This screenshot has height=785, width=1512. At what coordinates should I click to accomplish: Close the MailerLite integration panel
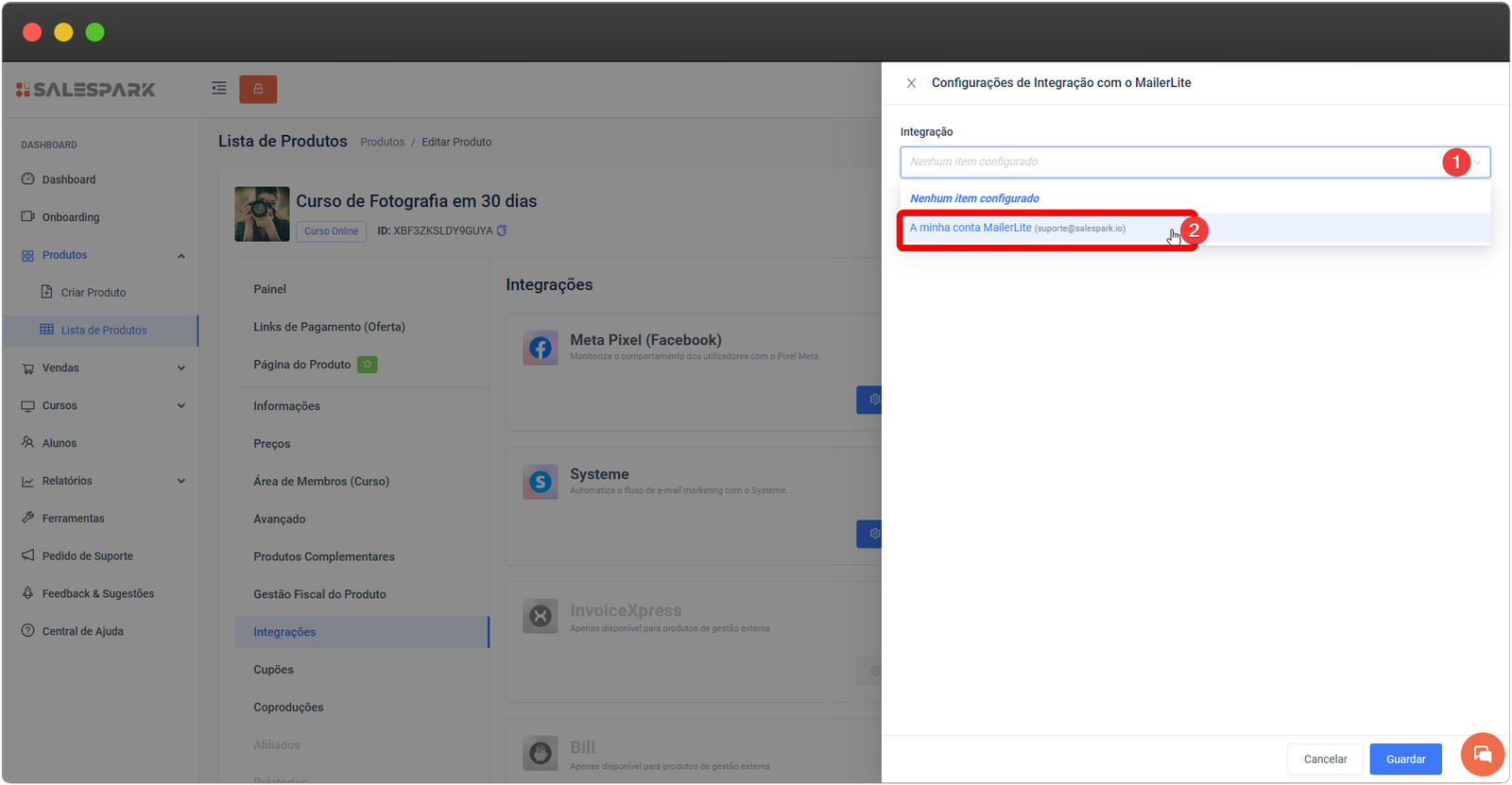[911, 83]
